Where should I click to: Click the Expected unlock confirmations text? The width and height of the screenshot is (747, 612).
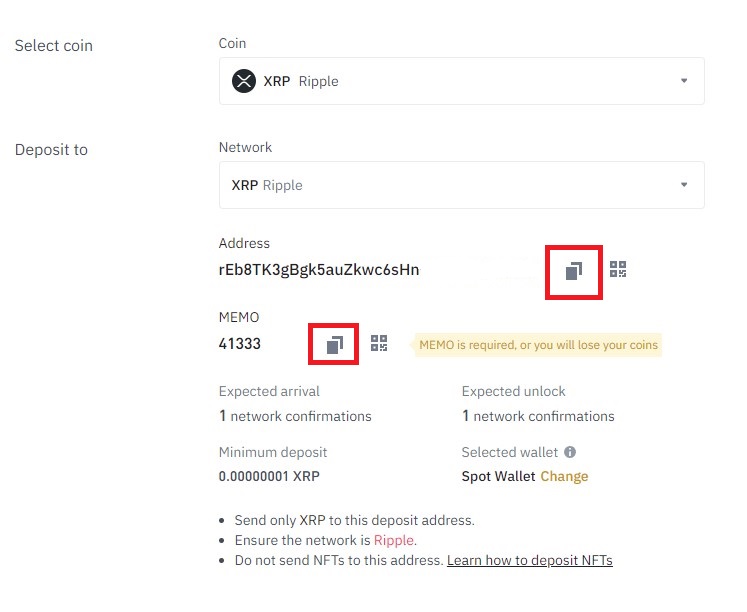click(538, 416)
